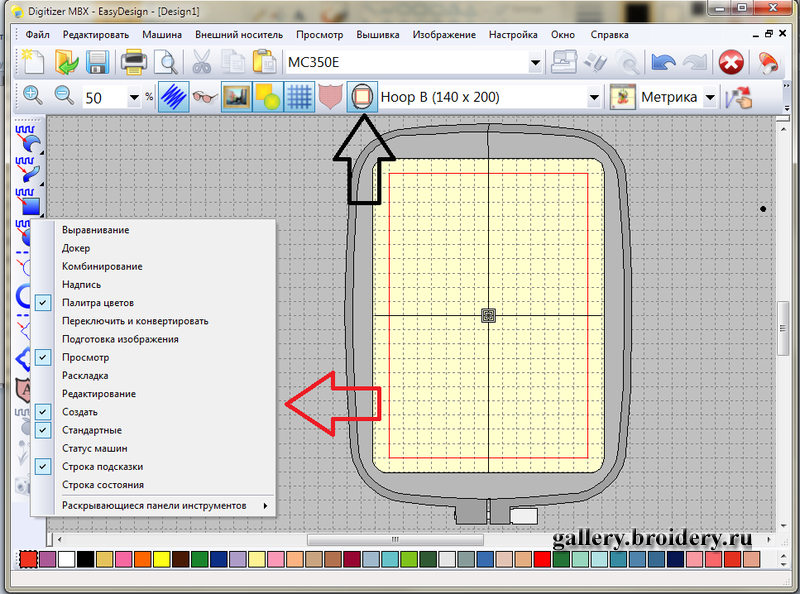Click the red cancel button on the toolbar

[731, 62]
